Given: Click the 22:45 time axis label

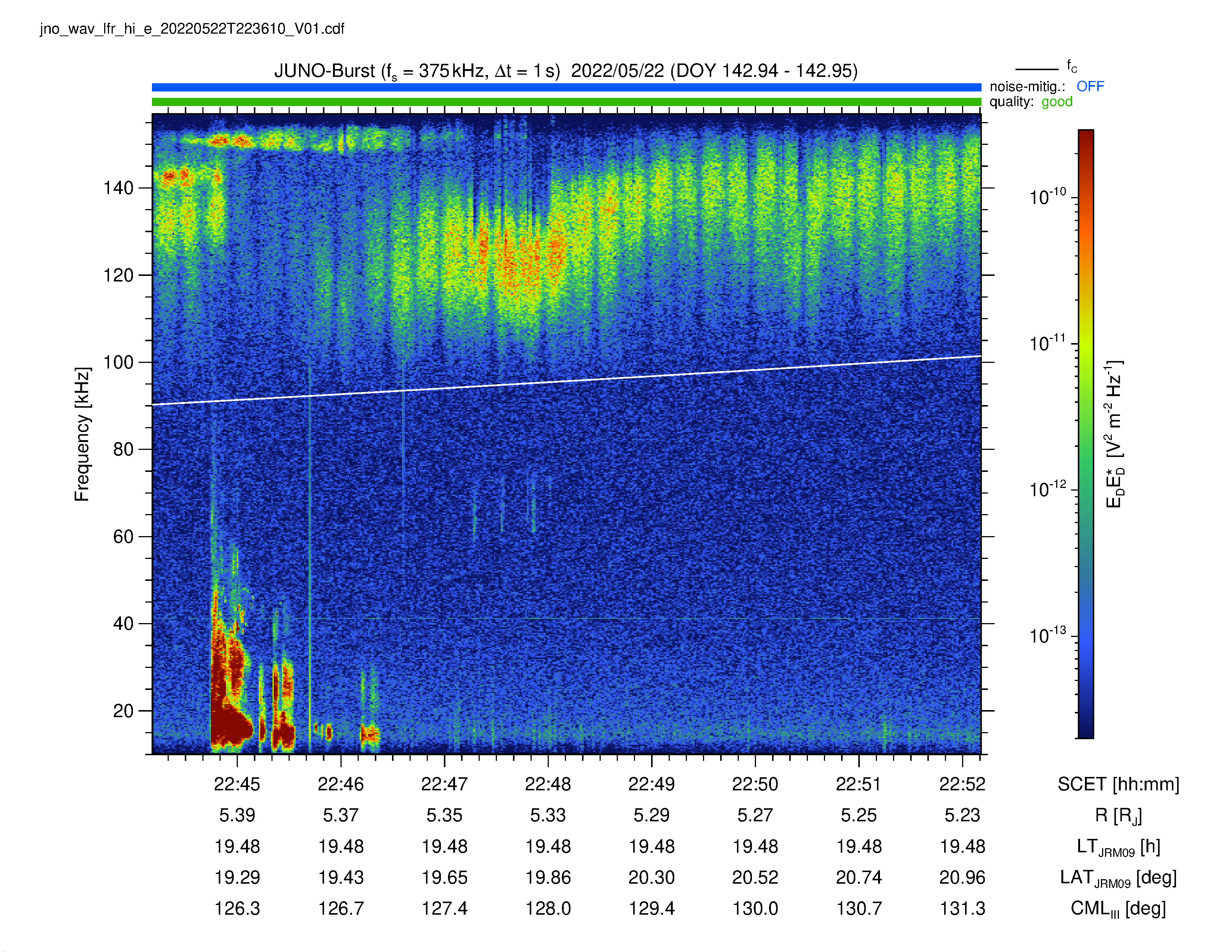Looking at the screenshot, I should [x=237, y=784].
